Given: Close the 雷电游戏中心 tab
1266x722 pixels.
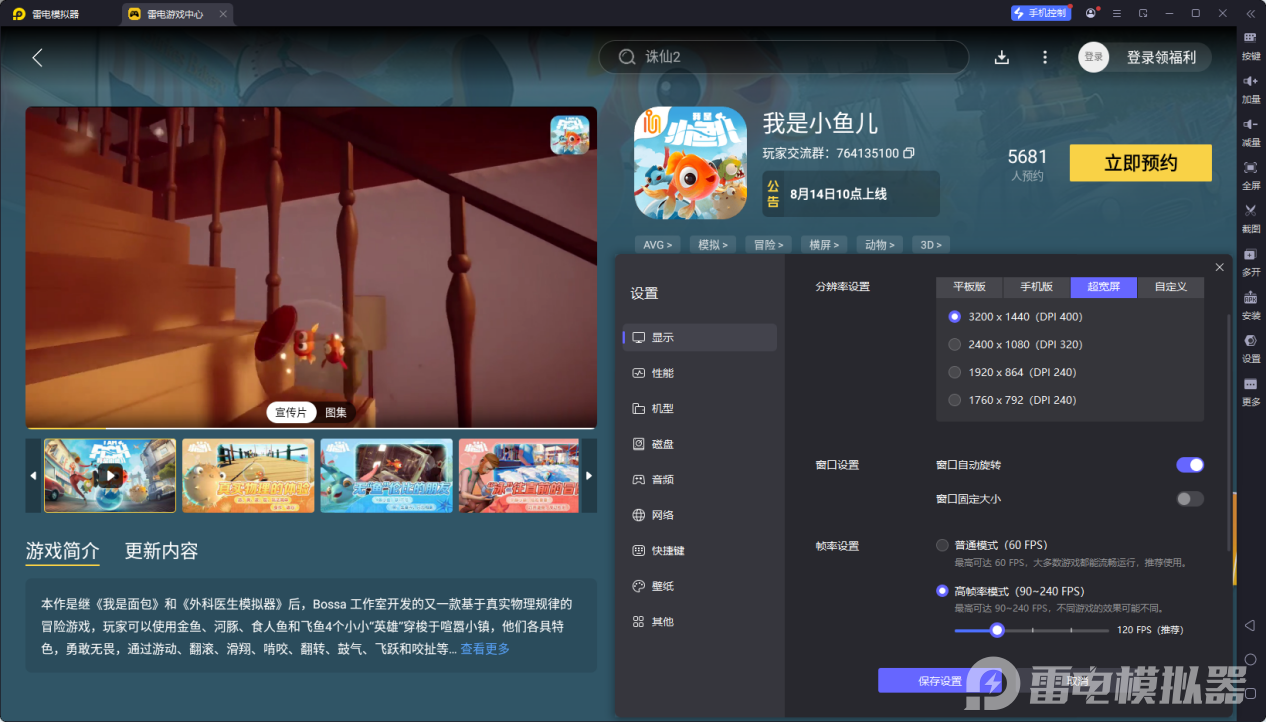Looking at the screenshot, I should 222,14.
